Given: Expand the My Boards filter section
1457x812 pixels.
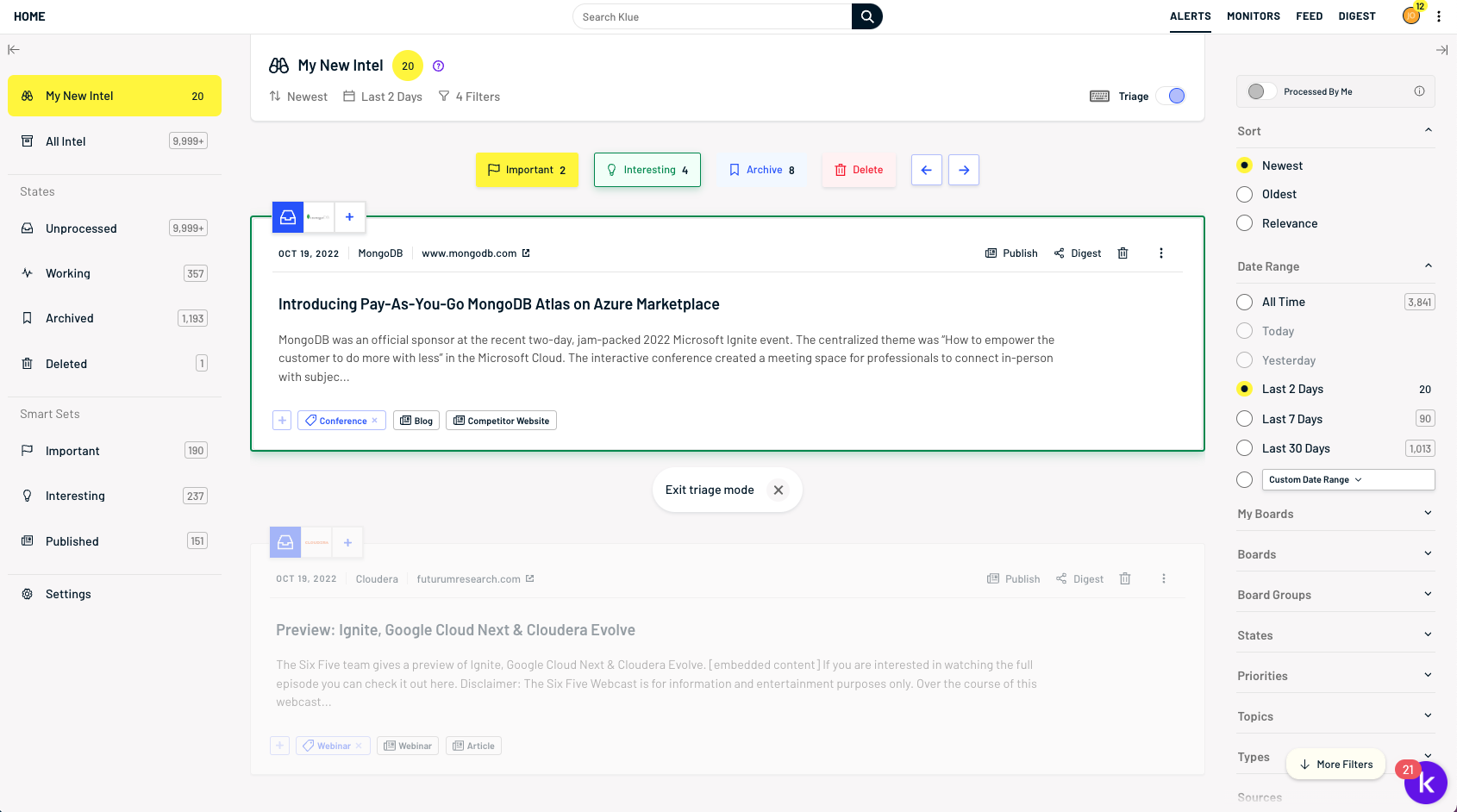Looking at the screenshot, I should (x=1335, y=514).
